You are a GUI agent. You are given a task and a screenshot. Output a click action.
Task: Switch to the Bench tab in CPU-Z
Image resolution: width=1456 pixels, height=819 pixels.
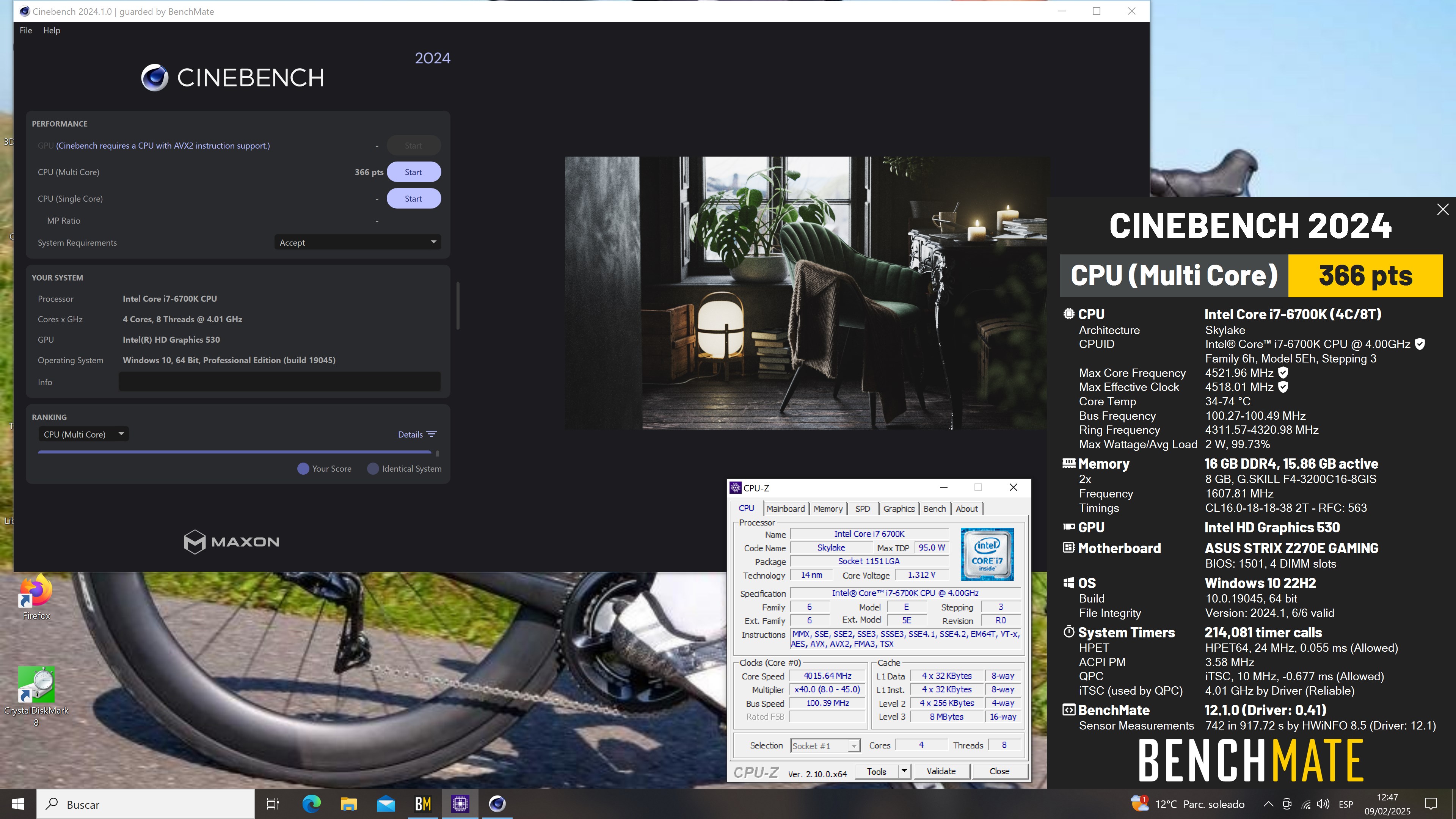click(x=934, y=509)
